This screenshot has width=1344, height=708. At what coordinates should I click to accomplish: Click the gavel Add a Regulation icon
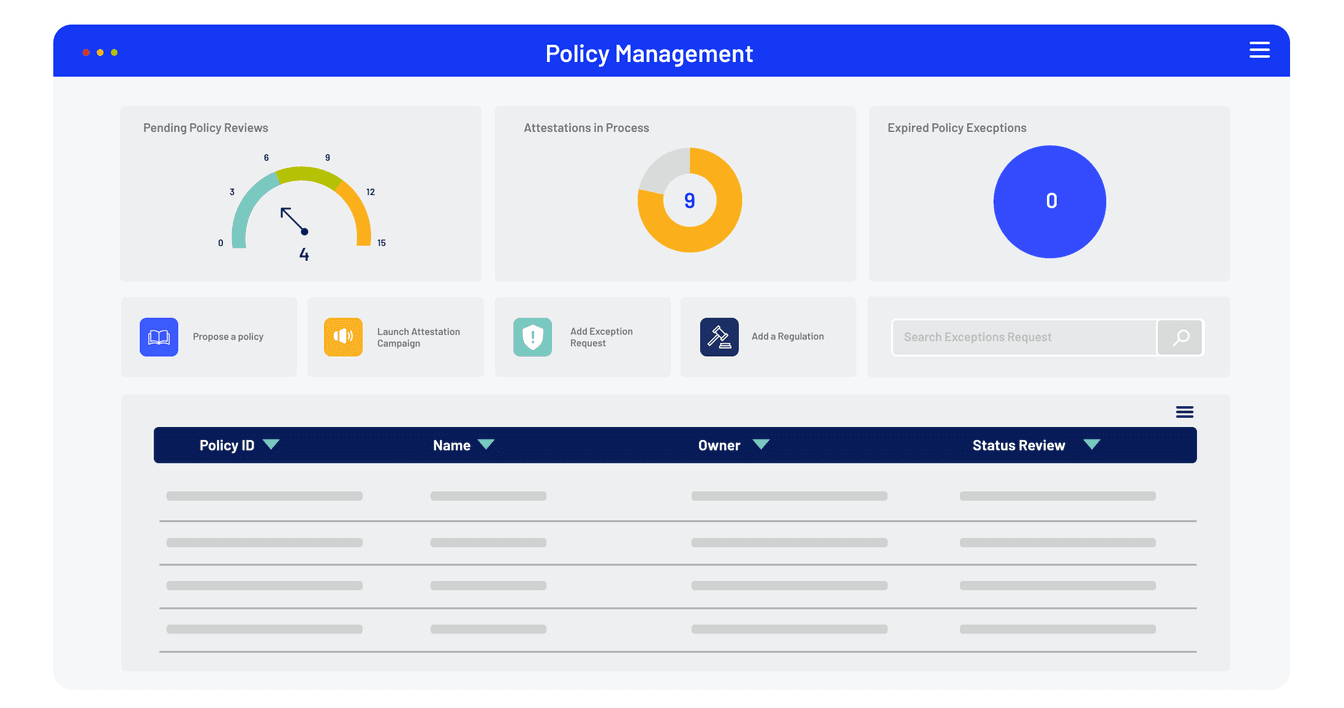click(719, 337)
